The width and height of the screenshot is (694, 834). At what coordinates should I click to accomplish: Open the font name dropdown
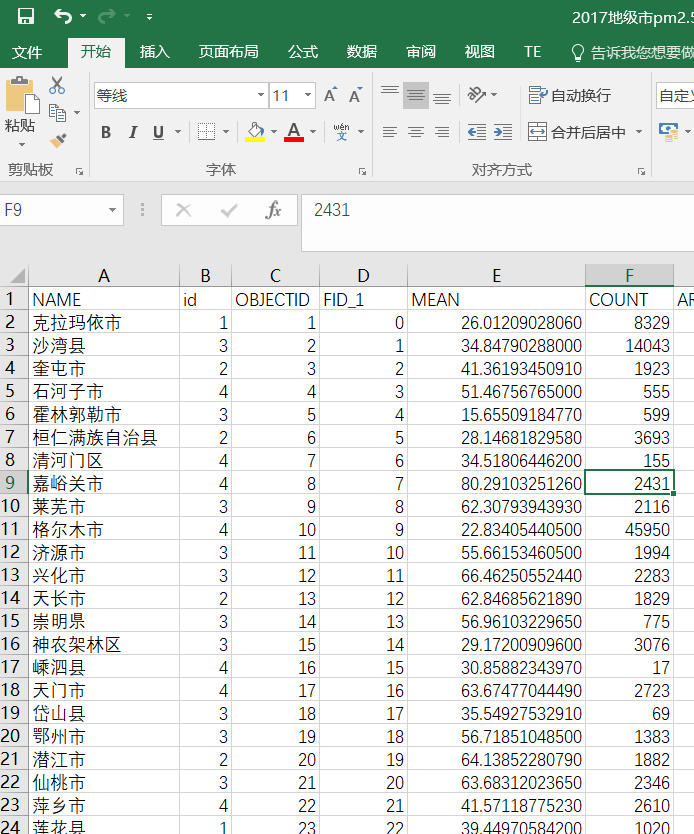[x=260, y=96]
